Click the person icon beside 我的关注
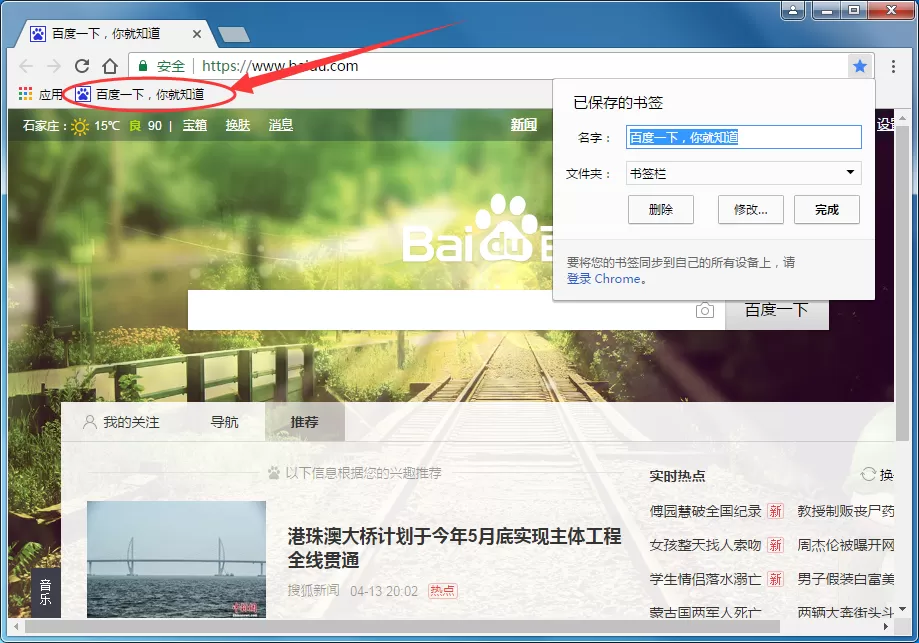Viewport: 919px width, 643px height. click(90, 422)
